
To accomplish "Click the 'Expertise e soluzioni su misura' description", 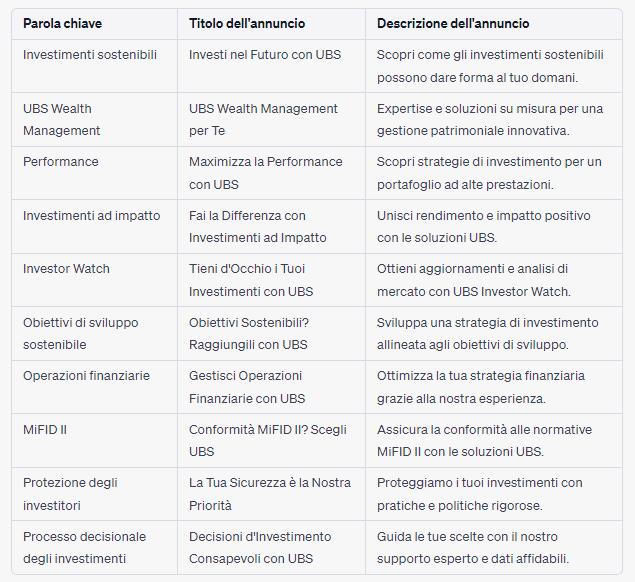I will 489,119.
